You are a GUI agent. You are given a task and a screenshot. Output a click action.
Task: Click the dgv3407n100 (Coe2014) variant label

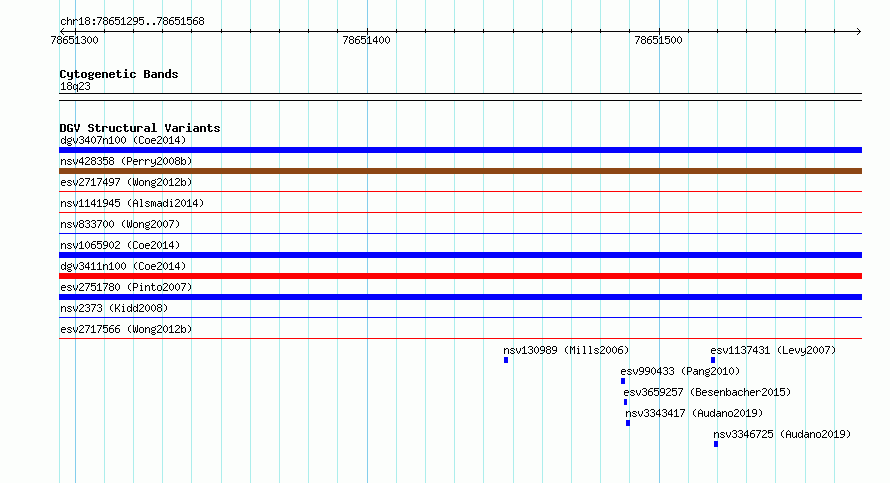click(x=123, y=140)
